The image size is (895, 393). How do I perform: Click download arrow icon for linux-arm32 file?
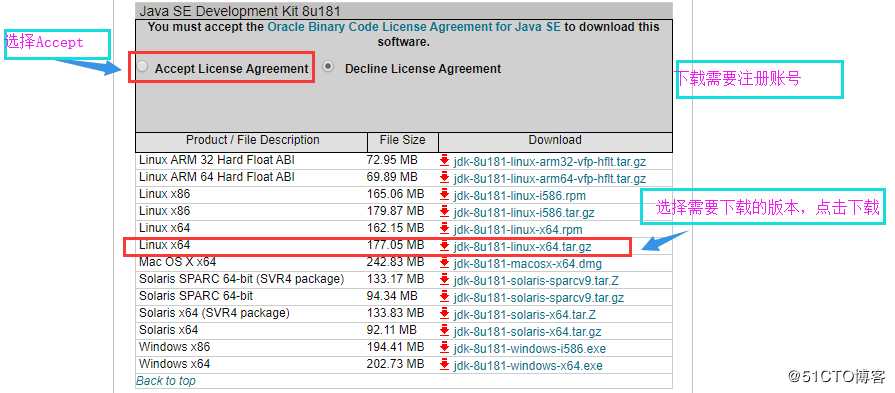[x=445, y=161]
